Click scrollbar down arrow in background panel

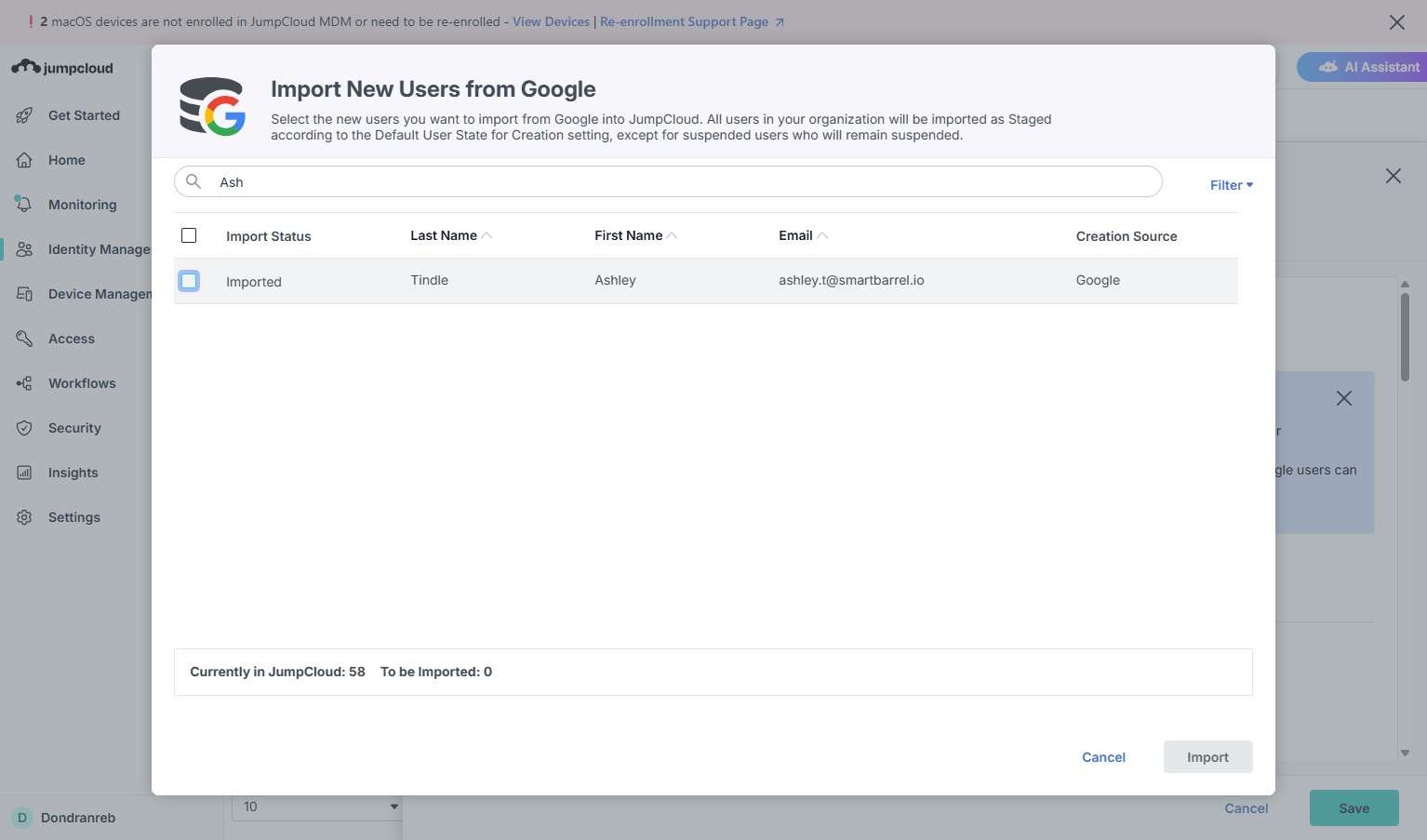pyautogui.click(x=1405, y=753)
